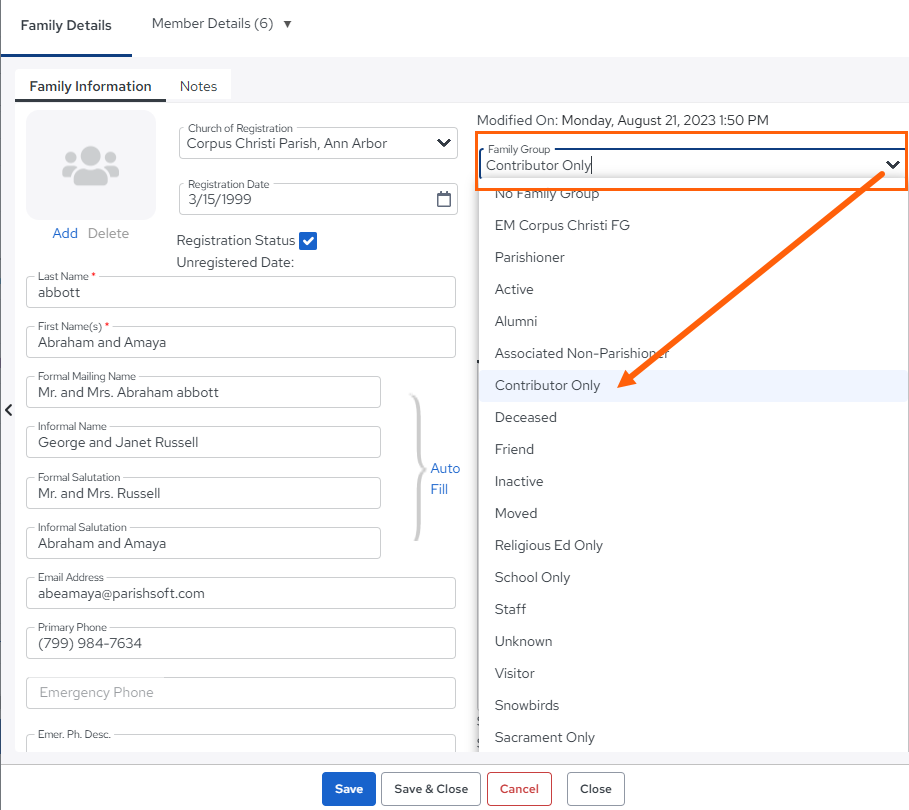Click Save & Close button
This screenshot has width=909, height=810.
[431, 789]
